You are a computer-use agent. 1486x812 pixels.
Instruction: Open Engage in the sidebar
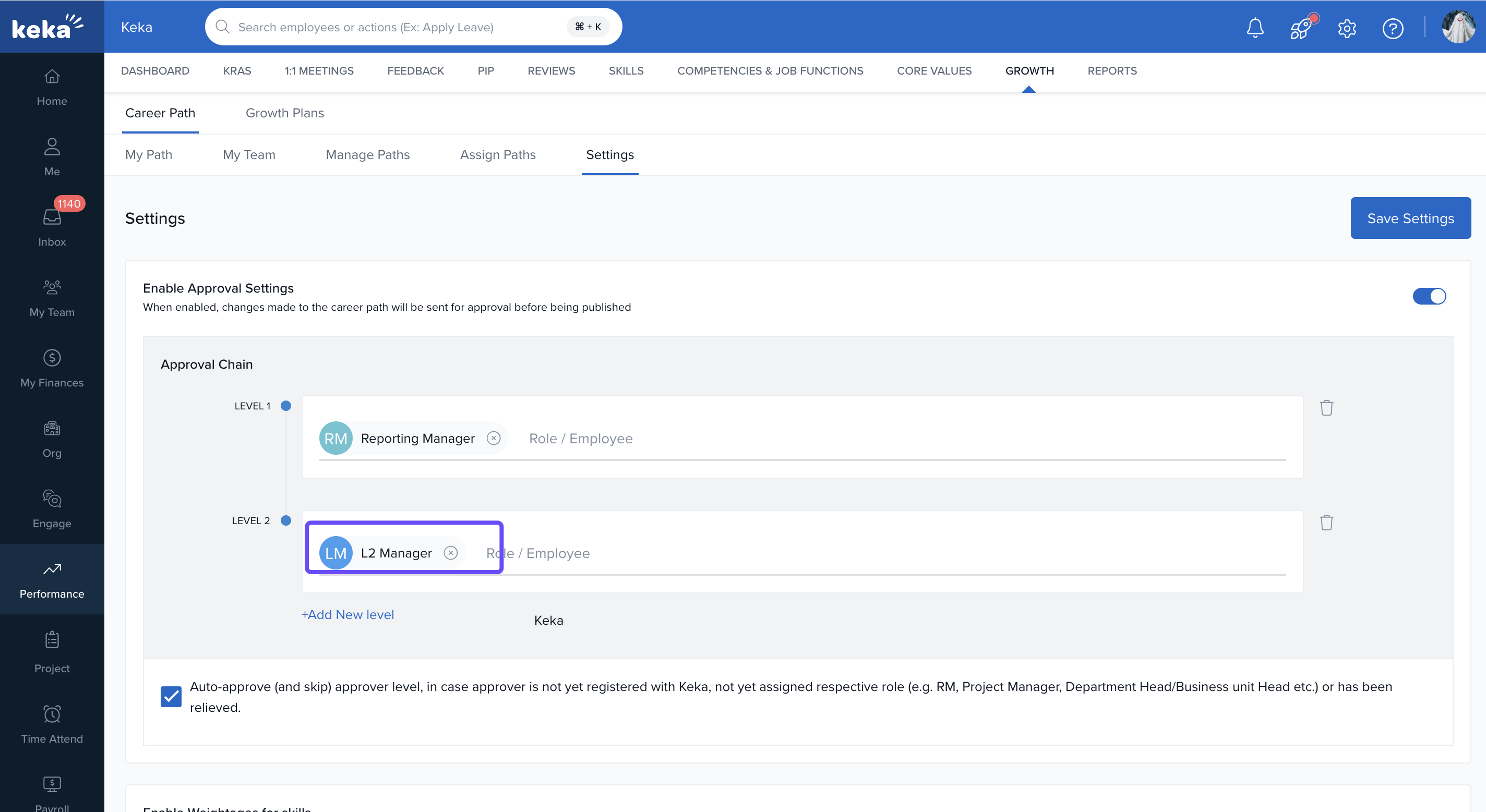pyautogui.click(x=52, y=508)
